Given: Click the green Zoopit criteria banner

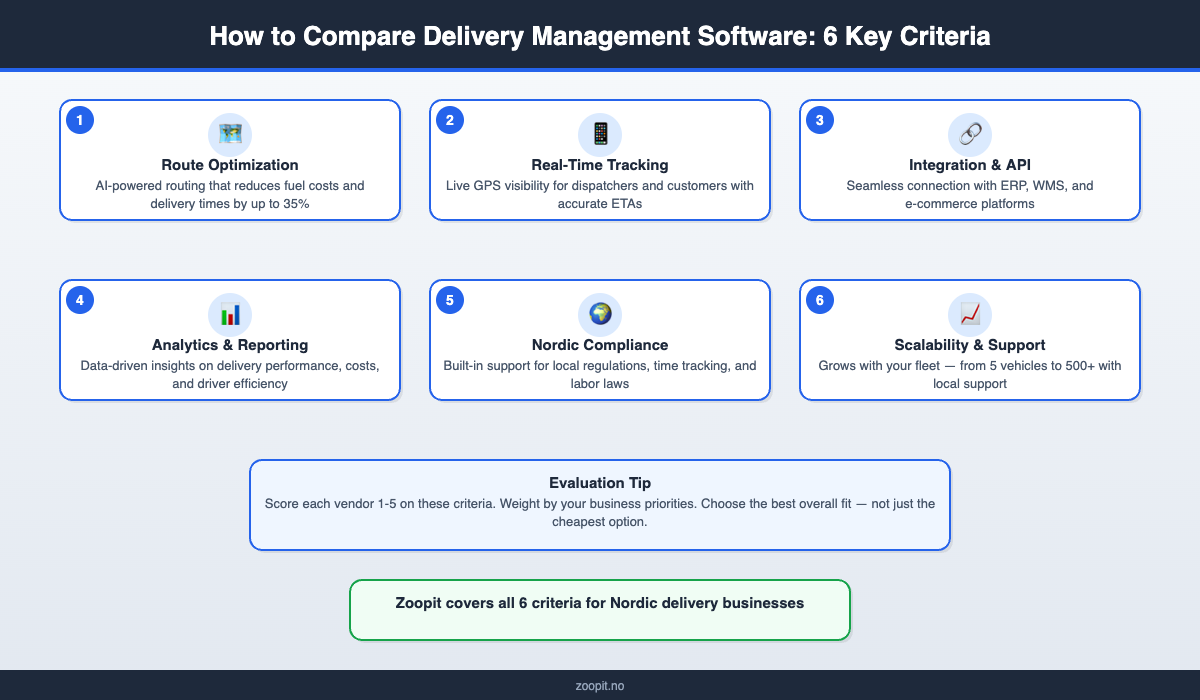Looking at the screenshot, I should coord(600,609).
